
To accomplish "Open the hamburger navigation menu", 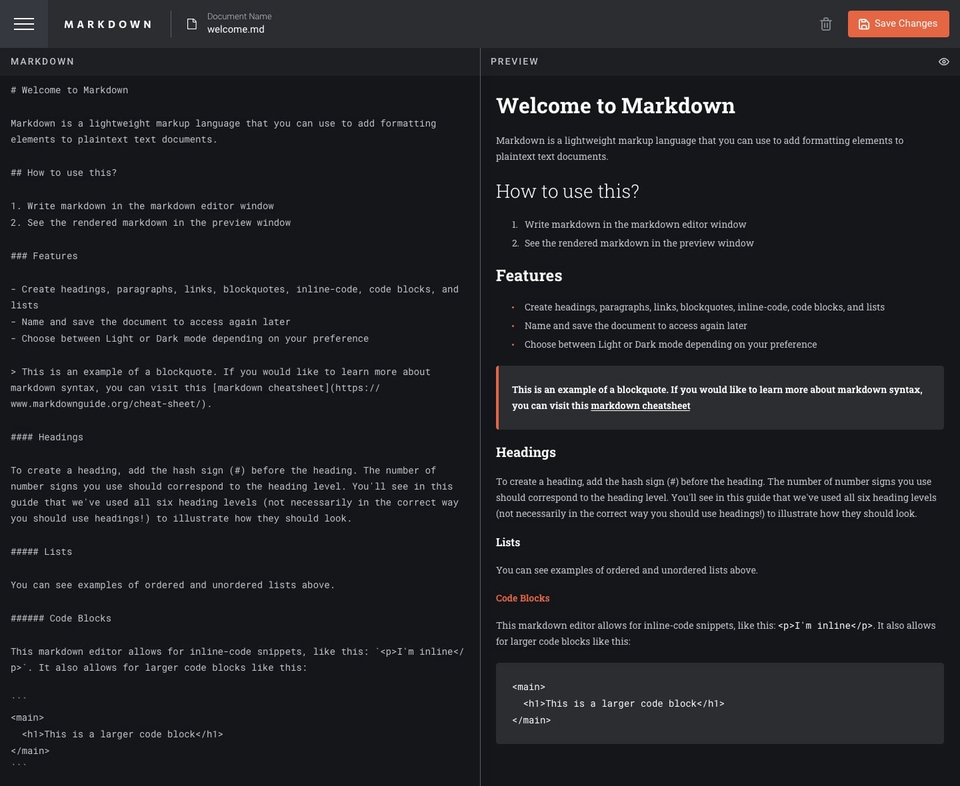I will (x=23, y=23).
